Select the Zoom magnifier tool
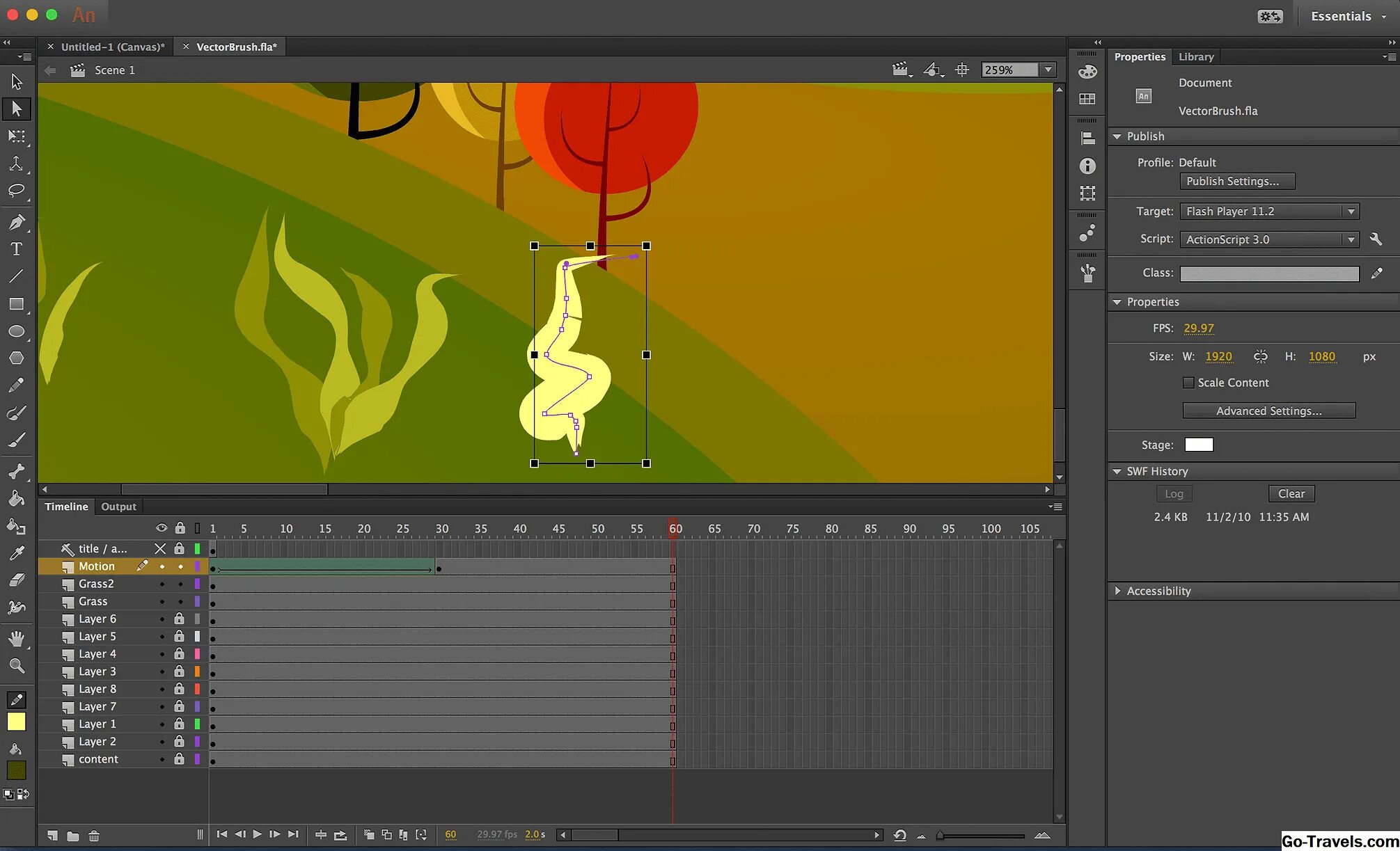 point(17,666)
